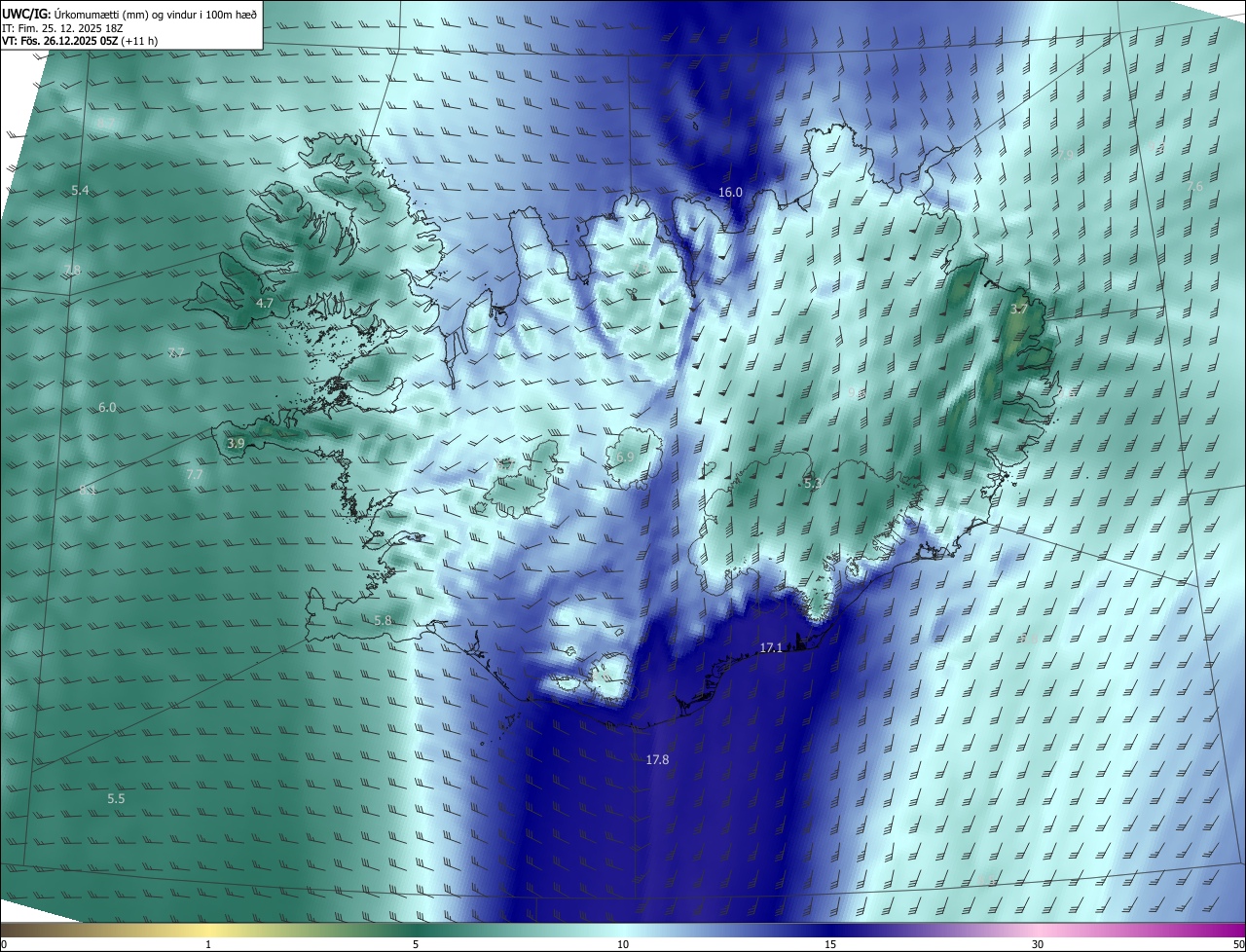Click the 16.0 value off the north coast
This screenshot has height=952, width=1246.
click(730, 193)
